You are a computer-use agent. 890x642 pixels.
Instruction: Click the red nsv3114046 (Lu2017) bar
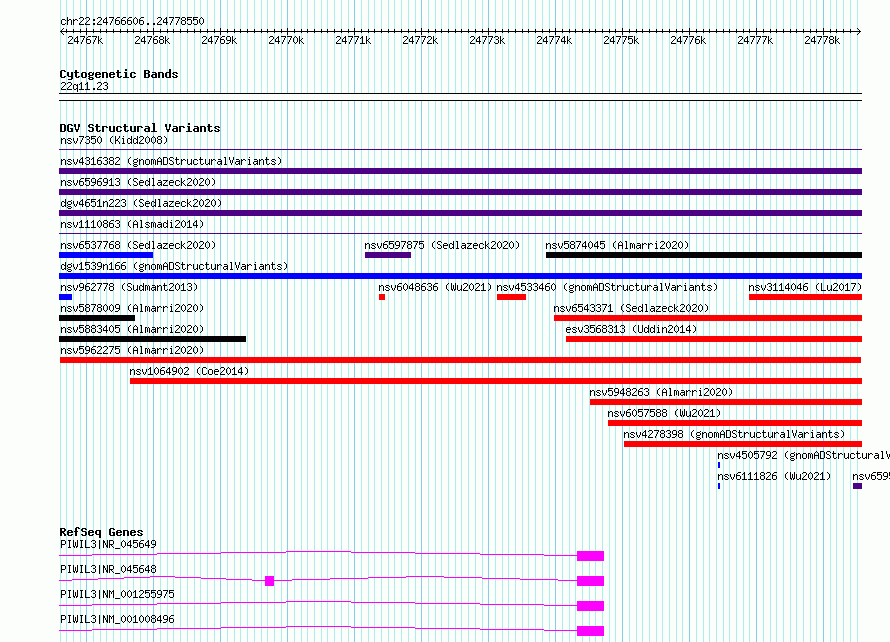click(805, 297)
